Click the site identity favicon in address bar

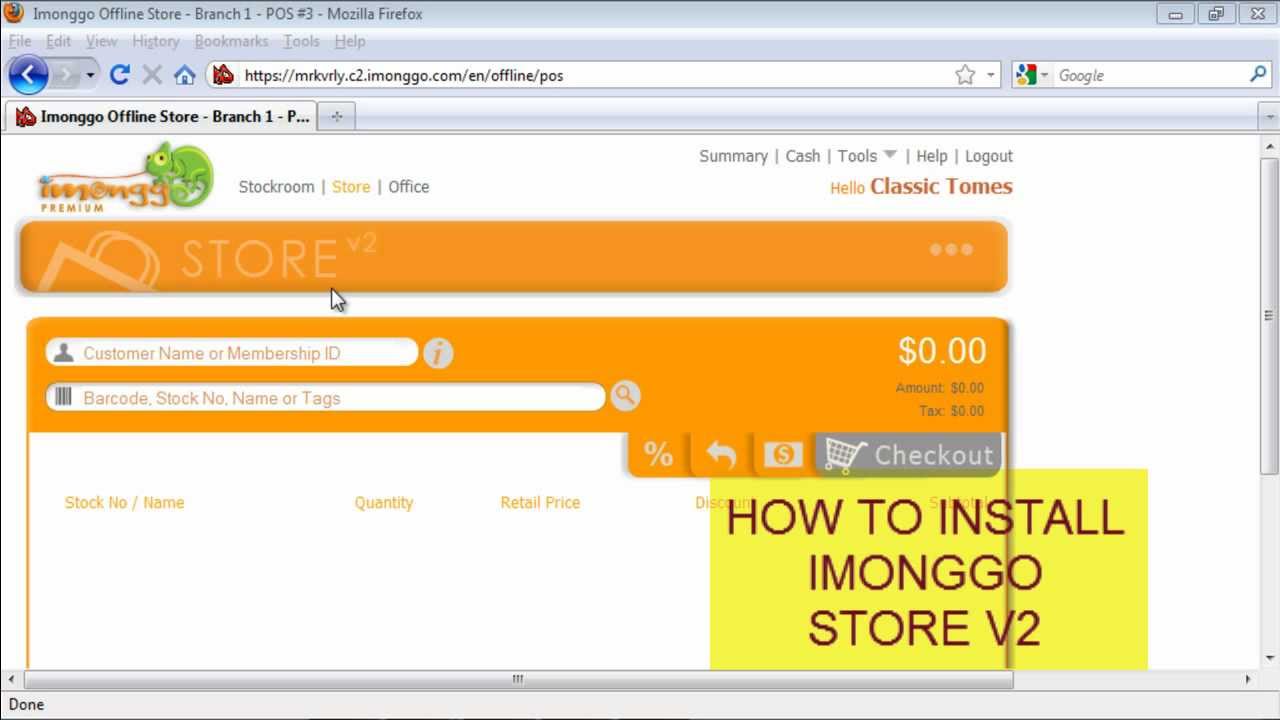click(x=224, y=75)
